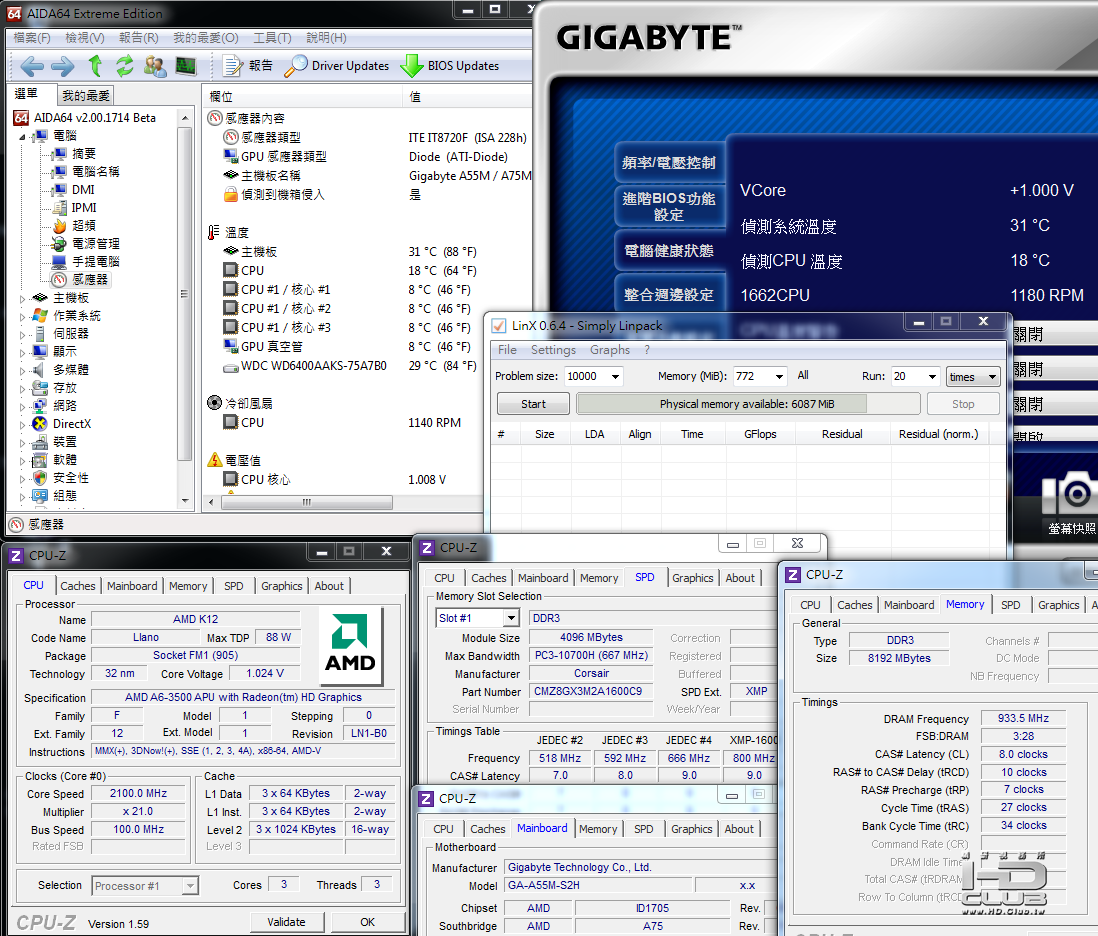The height and width of the screenshot is (936, 1098).
Task: Click Validate in left CPU-Z window
Action: pyautogui.click(x=286, y=922)
